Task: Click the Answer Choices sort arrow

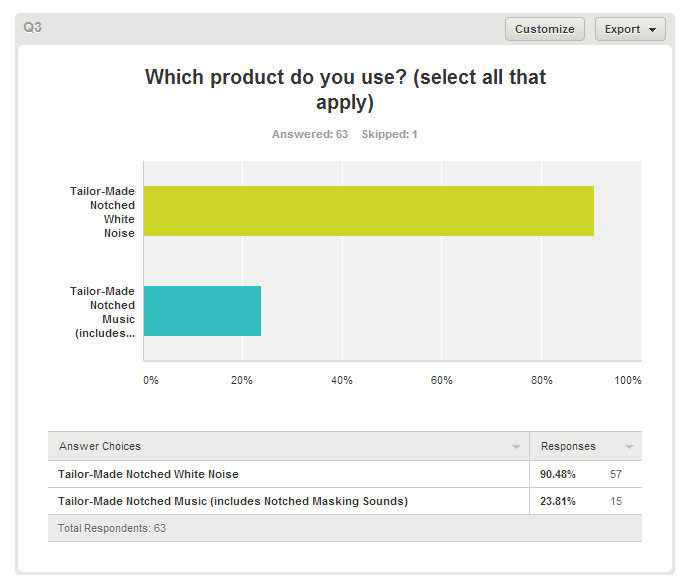Action: coord(516,447)
